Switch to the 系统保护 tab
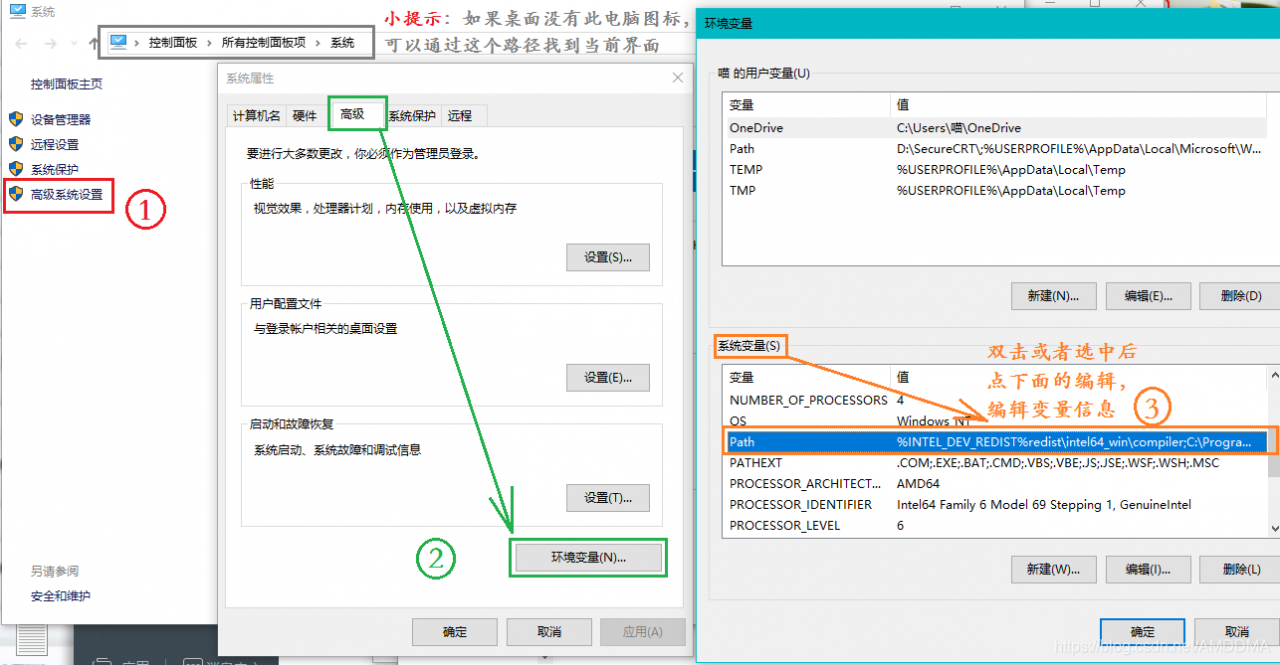Screen dimensions: 1280x665 pyautogui.click(x=412, y=116)
